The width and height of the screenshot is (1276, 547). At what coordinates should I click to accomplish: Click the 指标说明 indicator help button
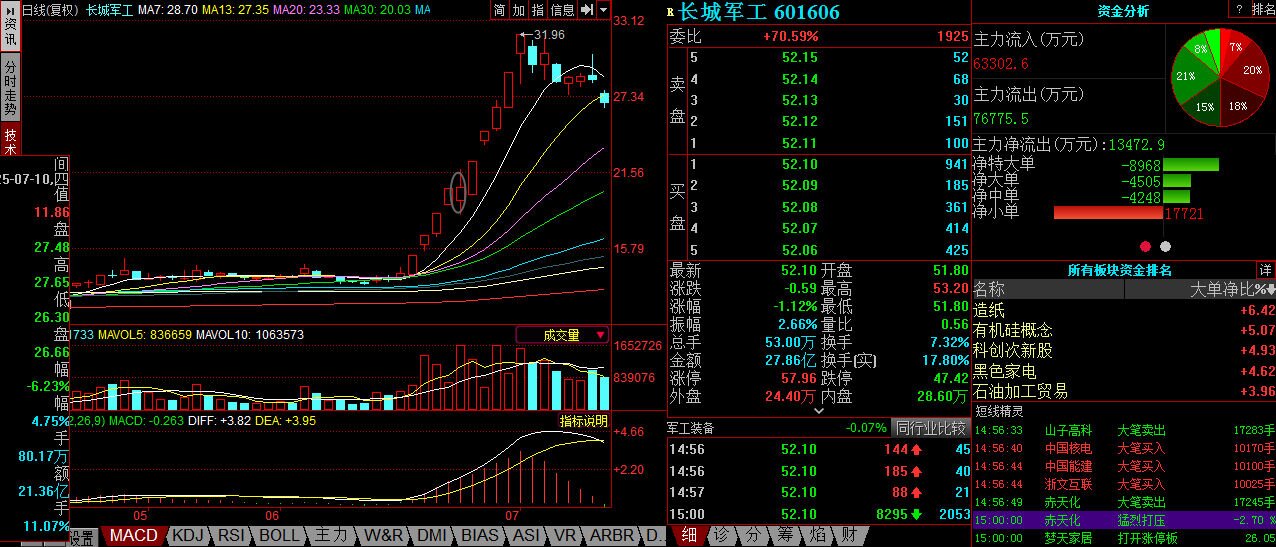pyautogui.click(x=584, y=421)
